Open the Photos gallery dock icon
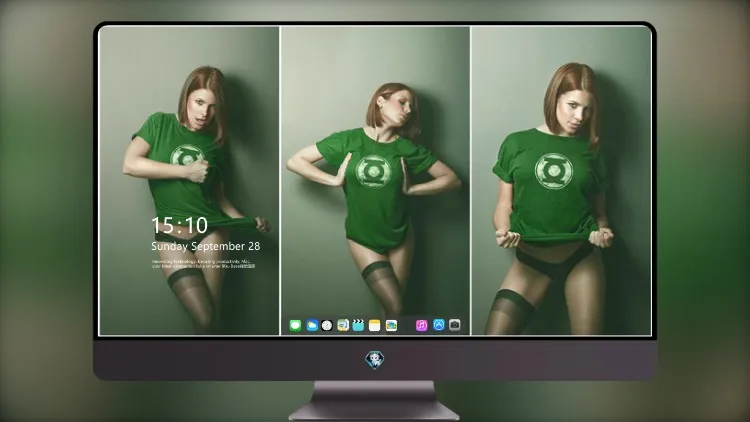The image size is (750, 422). 391,325
